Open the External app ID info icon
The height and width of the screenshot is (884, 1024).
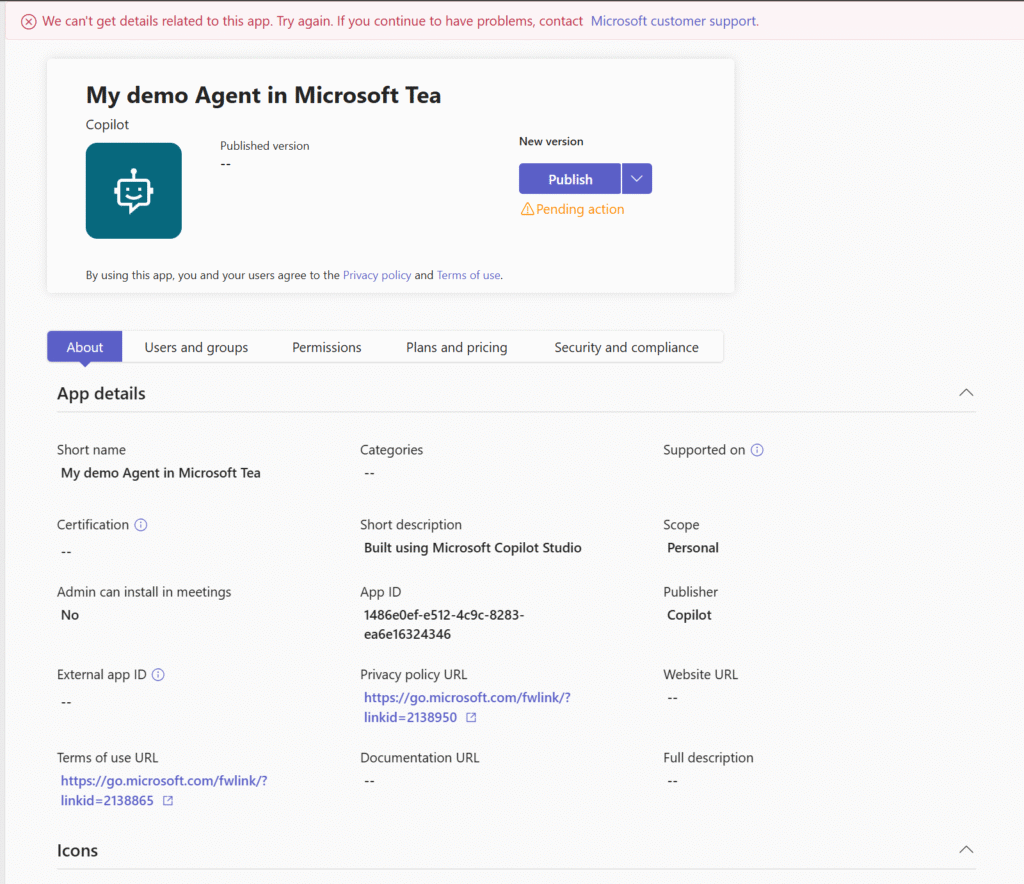(158, 675)
